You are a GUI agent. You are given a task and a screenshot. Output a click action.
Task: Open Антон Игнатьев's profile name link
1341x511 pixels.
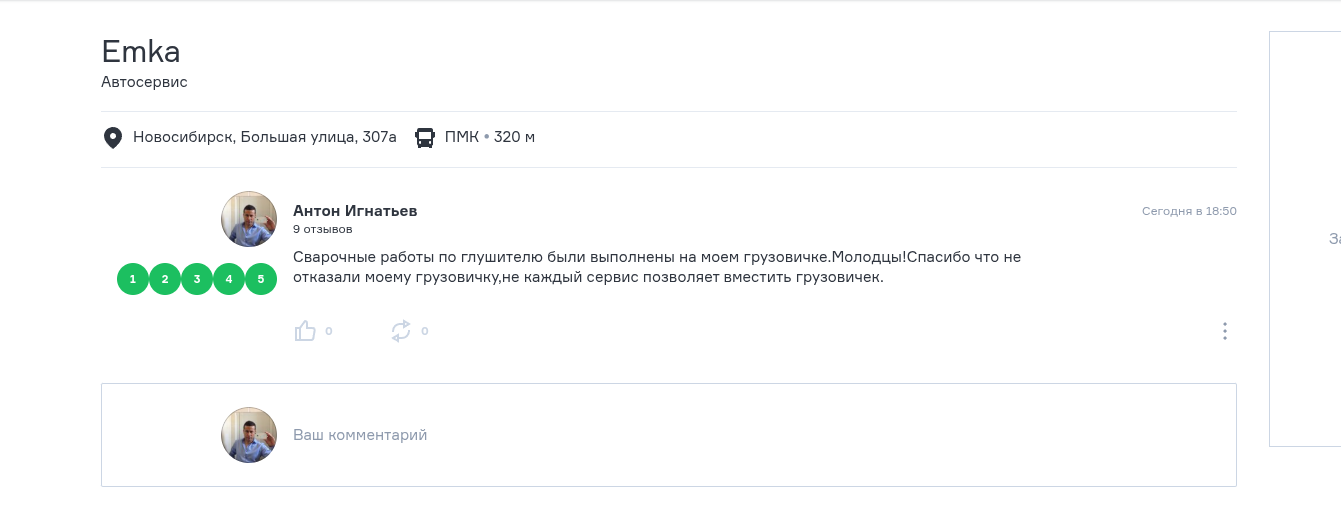pyautogui.click(x=355, y=211)
